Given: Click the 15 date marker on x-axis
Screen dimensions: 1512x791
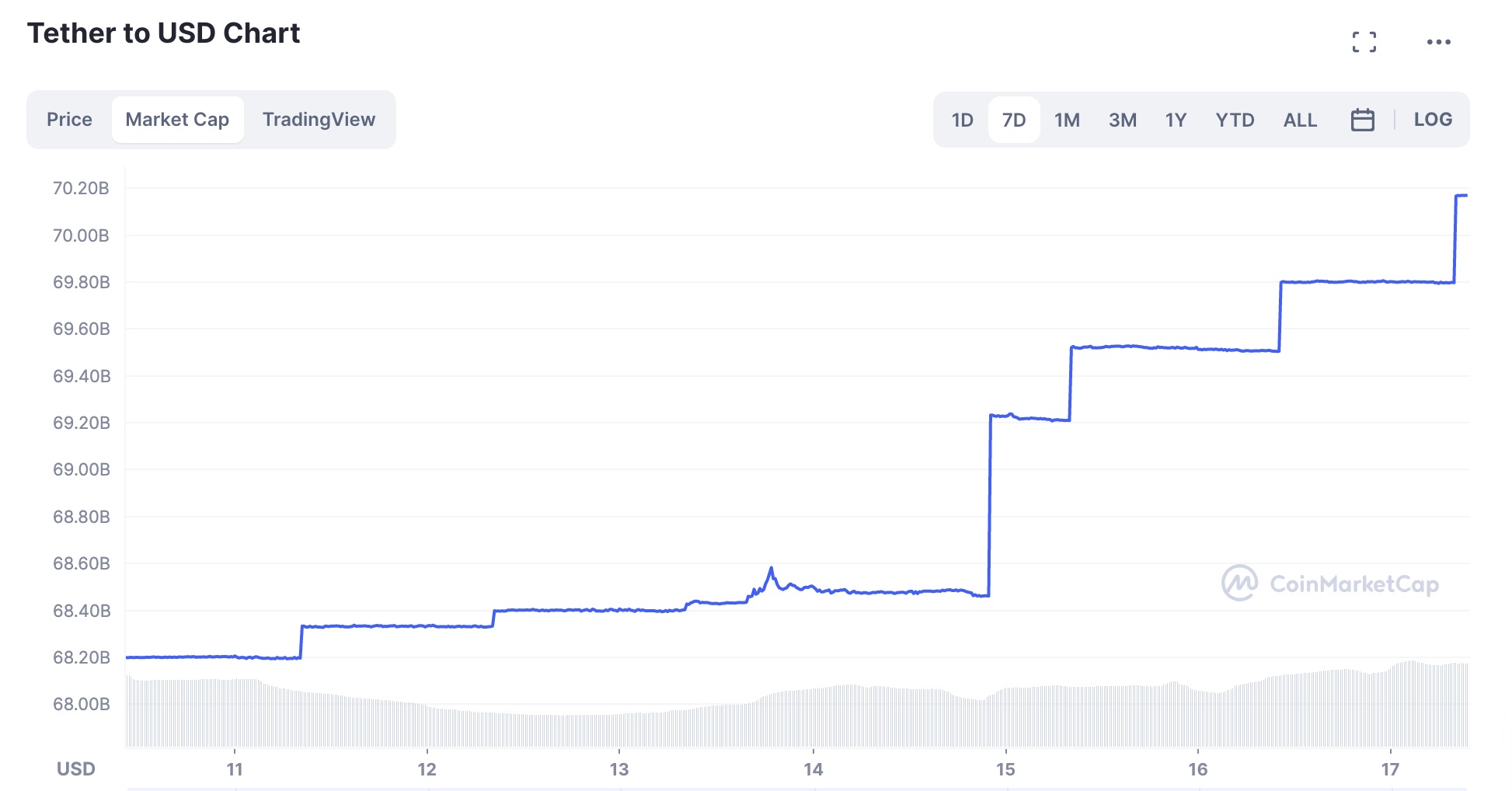Looking at the screenshot, I should point(1005,769).
